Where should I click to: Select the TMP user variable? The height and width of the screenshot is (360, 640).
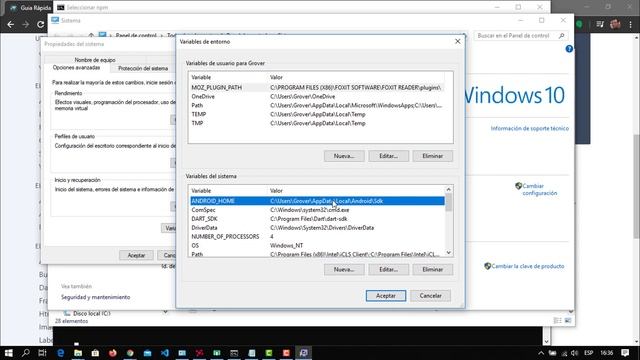pos(317,123)
